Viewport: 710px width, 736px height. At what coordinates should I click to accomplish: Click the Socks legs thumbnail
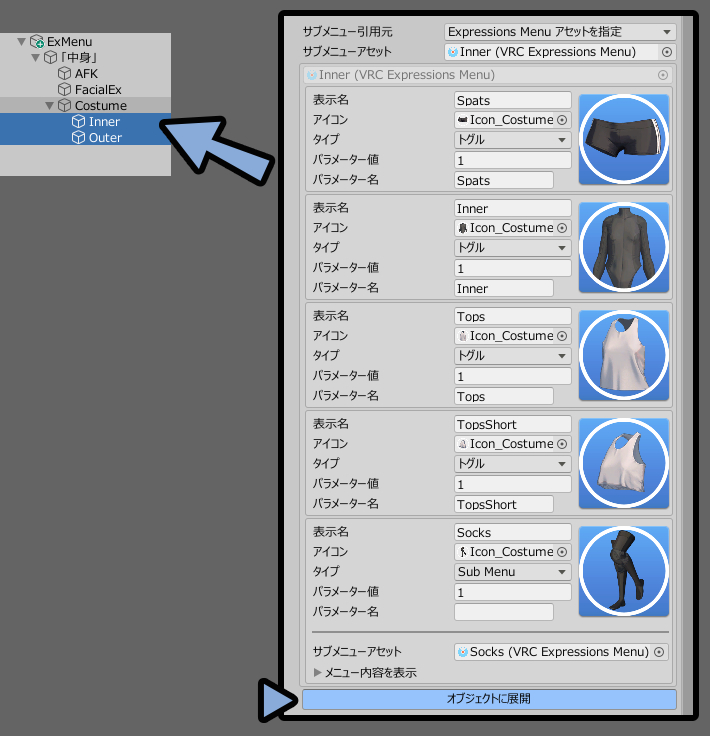point(624,571)
